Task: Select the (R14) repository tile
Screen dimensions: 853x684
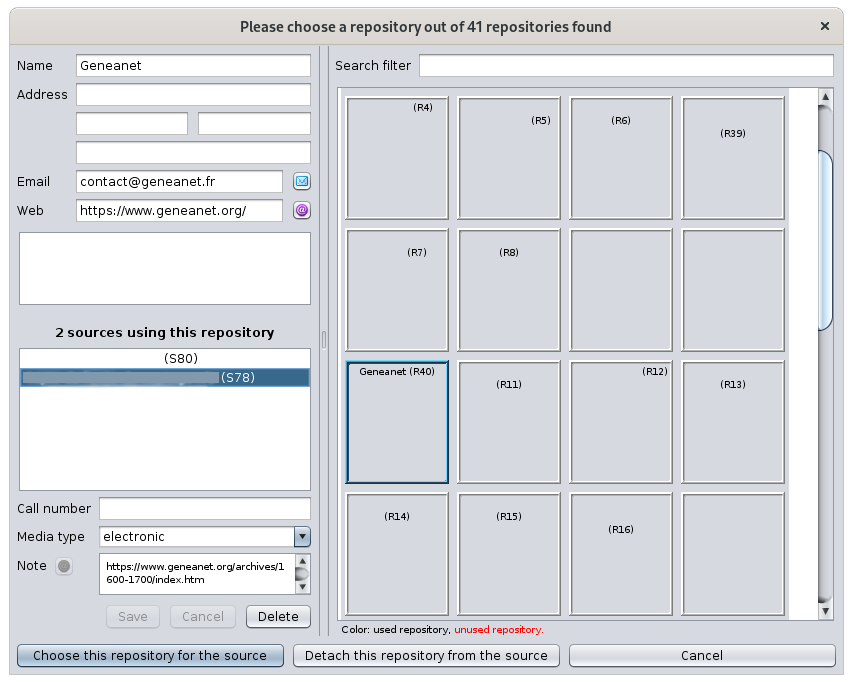Action: 397,554
